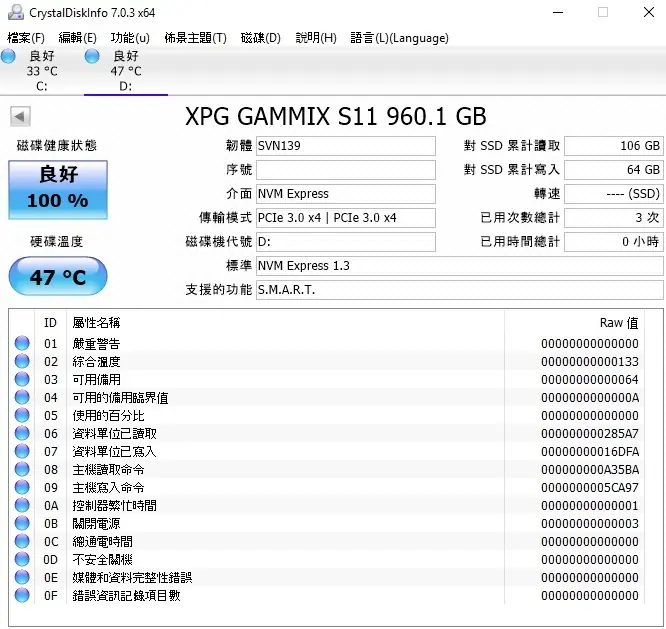
Task: Click status orb of attribute 06 資料單位已讀取
Action: click(22, 433)
